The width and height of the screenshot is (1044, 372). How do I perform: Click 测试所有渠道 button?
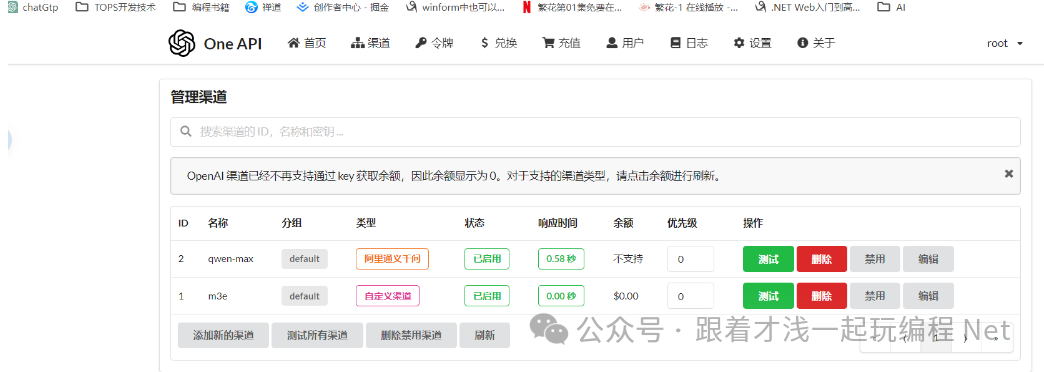(318, 335)
